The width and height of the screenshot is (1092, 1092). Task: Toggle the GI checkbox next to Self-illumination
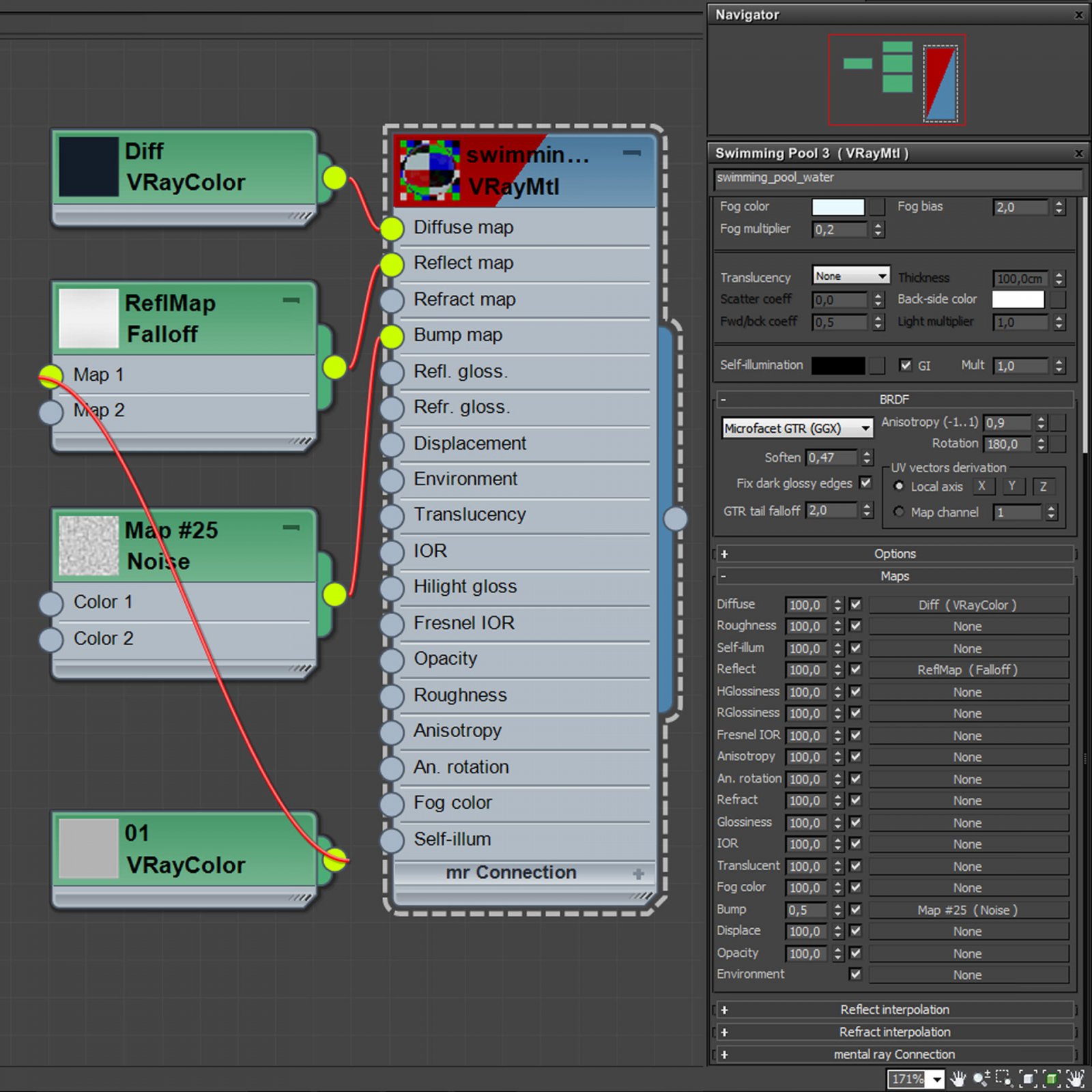point(906,365)
